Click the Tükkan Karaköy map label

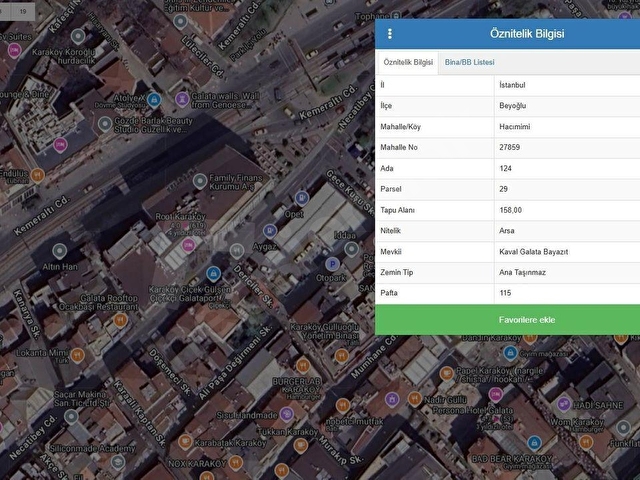coord(287,432)
